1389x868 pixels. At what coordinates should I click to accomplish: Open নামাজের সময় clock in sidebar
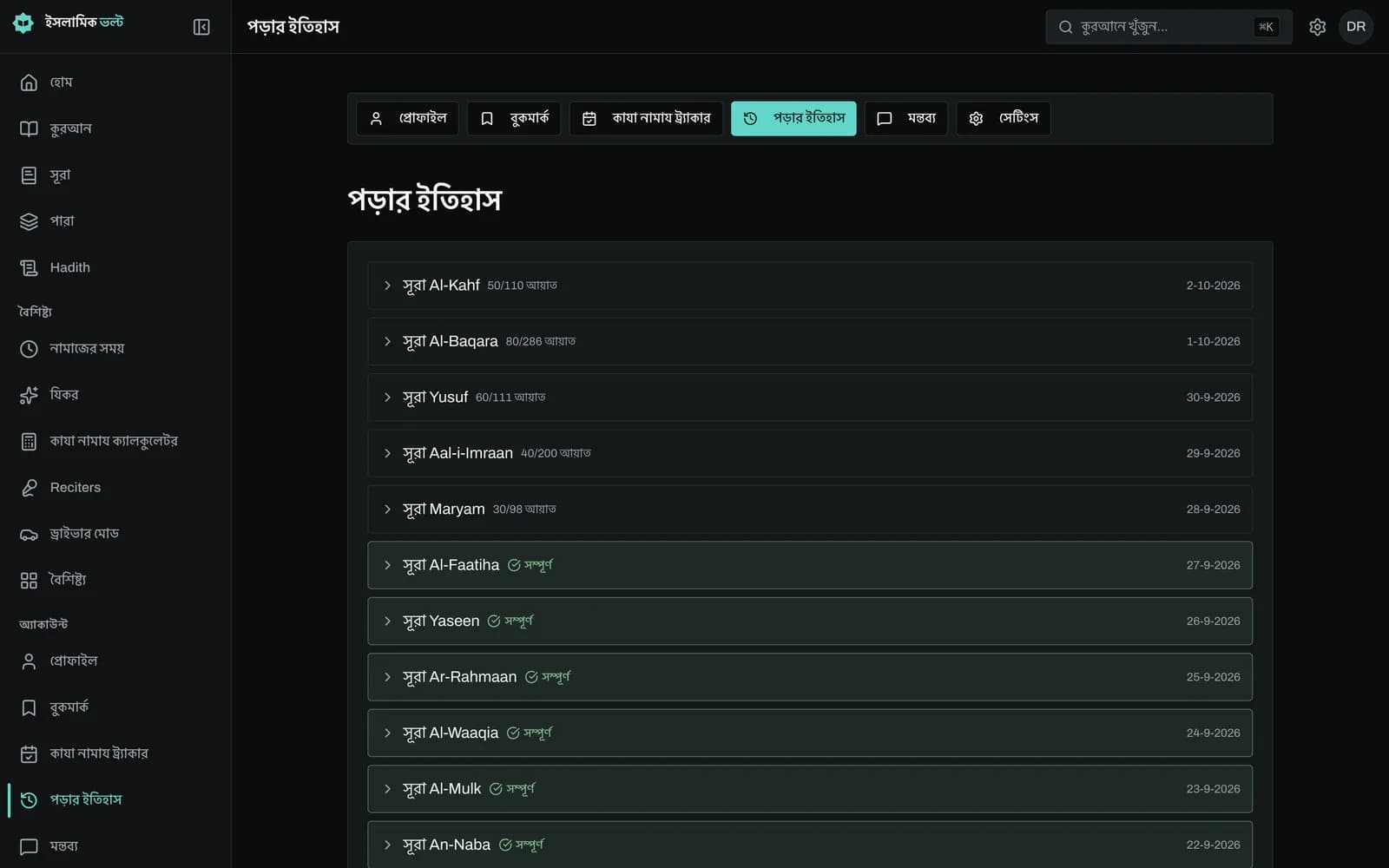pos(29,349)
